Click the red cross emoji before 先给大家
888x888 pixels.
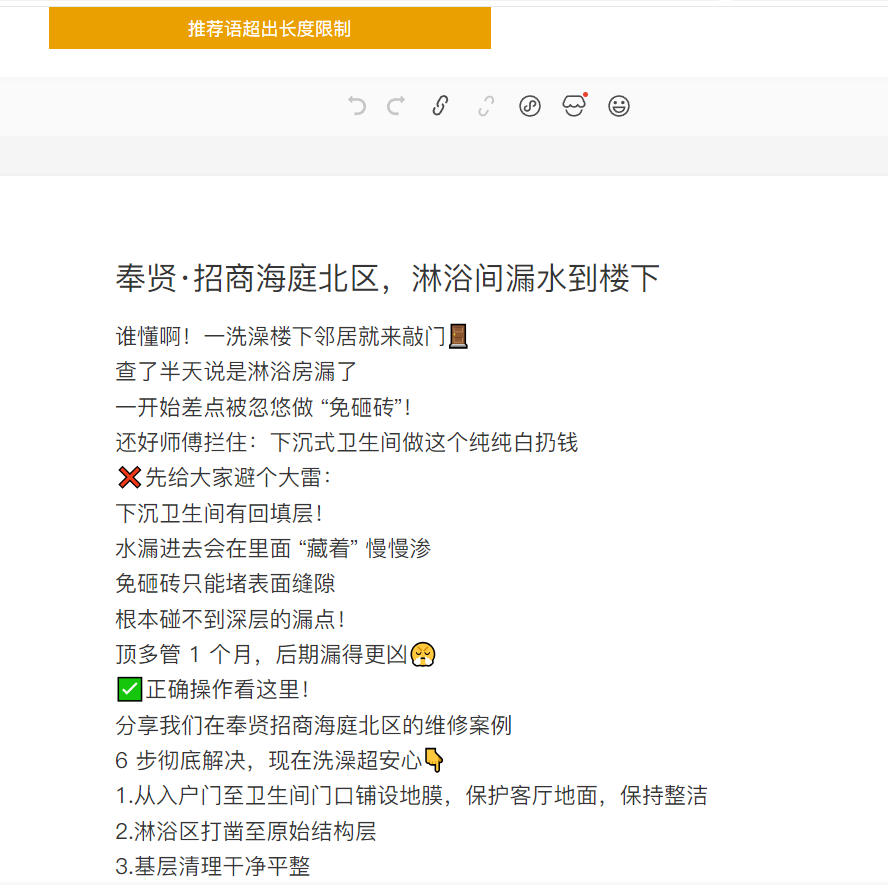[x=130, y=477]
